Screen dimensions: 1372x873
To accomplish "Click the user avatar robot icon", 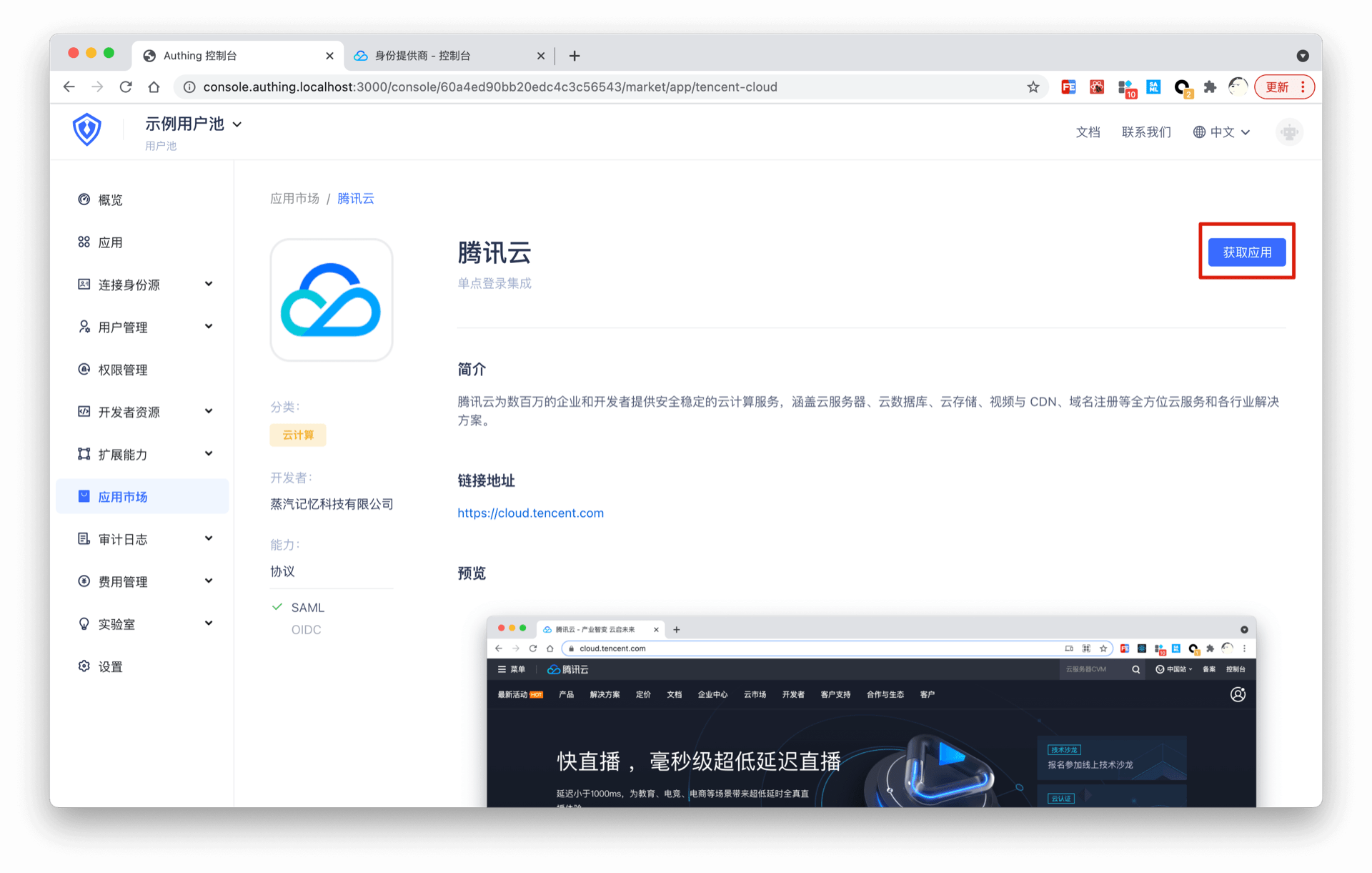I will [1289, 132].
